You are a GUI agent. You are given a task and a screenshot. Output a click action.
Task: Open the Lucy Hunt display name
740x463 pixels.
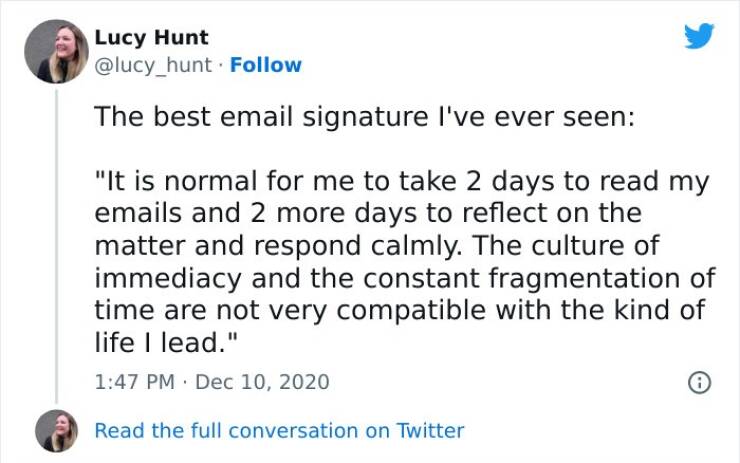(151, 38)
